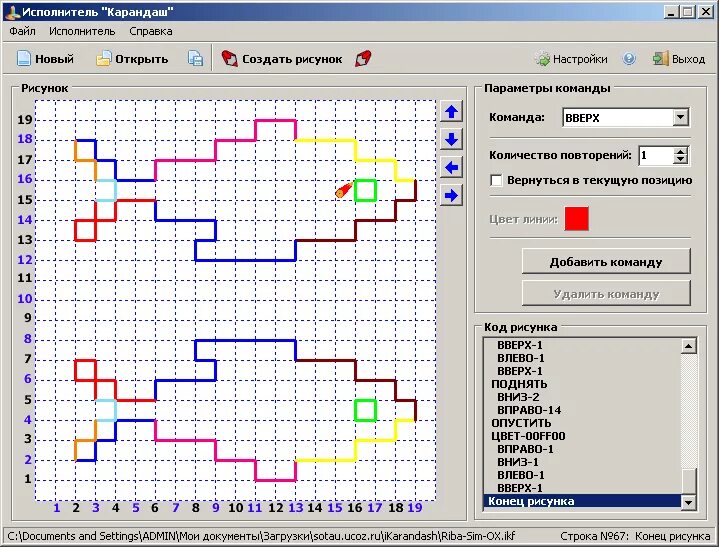Close the Исполнитель Карандаш window
719x547 pixels.
(x=705, y=12)
